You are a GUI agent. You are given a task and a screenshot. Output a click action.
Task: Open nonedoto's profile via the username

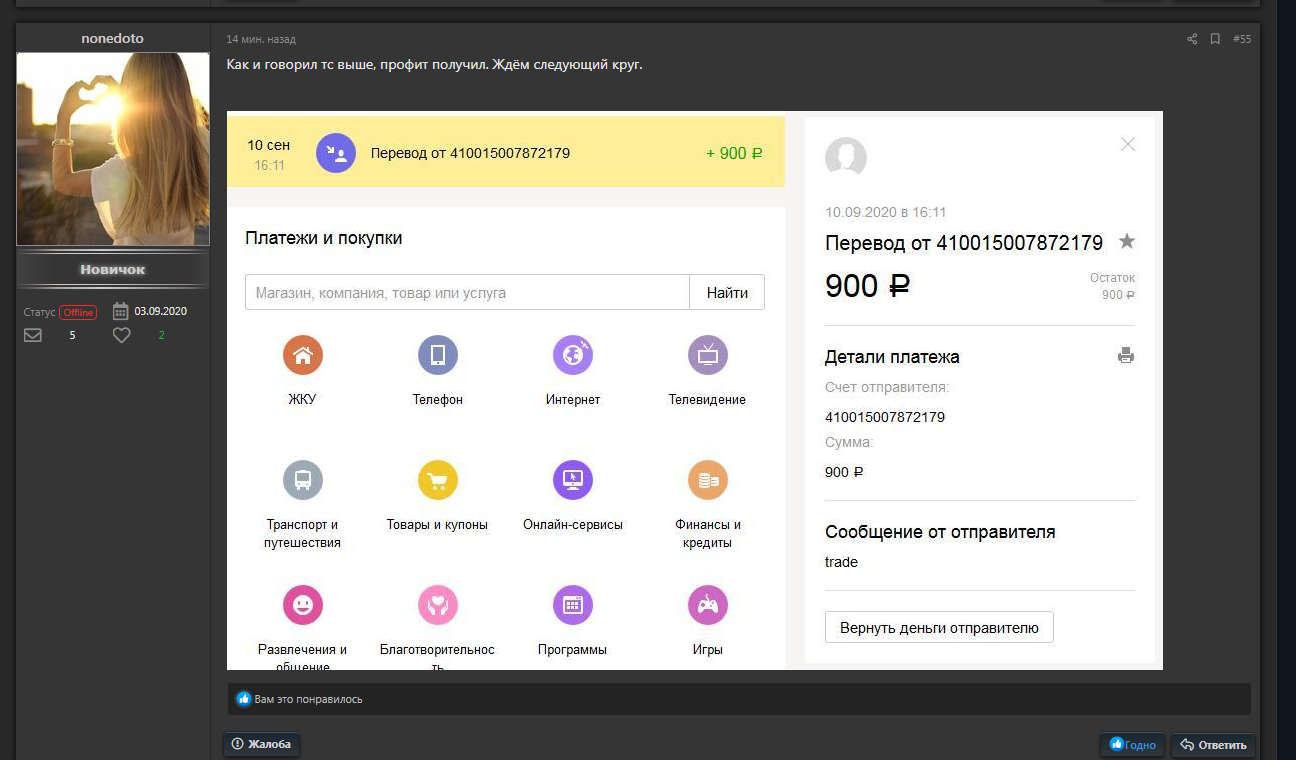(112, 38)
